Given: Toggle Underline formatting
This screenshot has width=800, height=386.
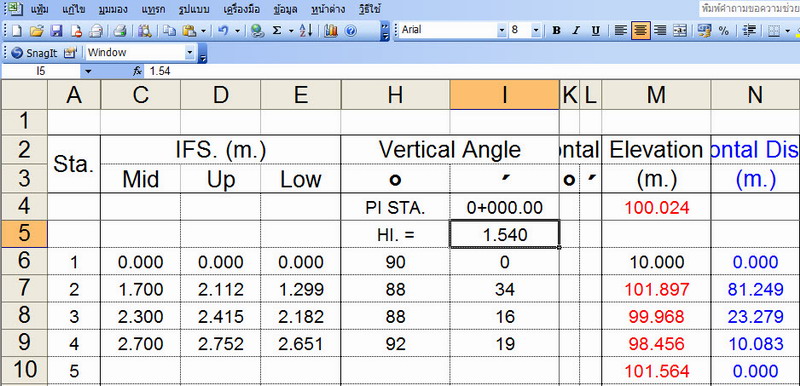Looking at the screenshot, I should (595, 31).
